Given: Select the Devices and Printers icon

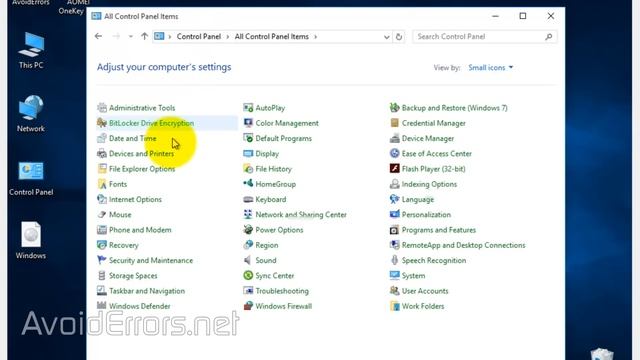Looking at the screenshot, I should click(102, 153).
